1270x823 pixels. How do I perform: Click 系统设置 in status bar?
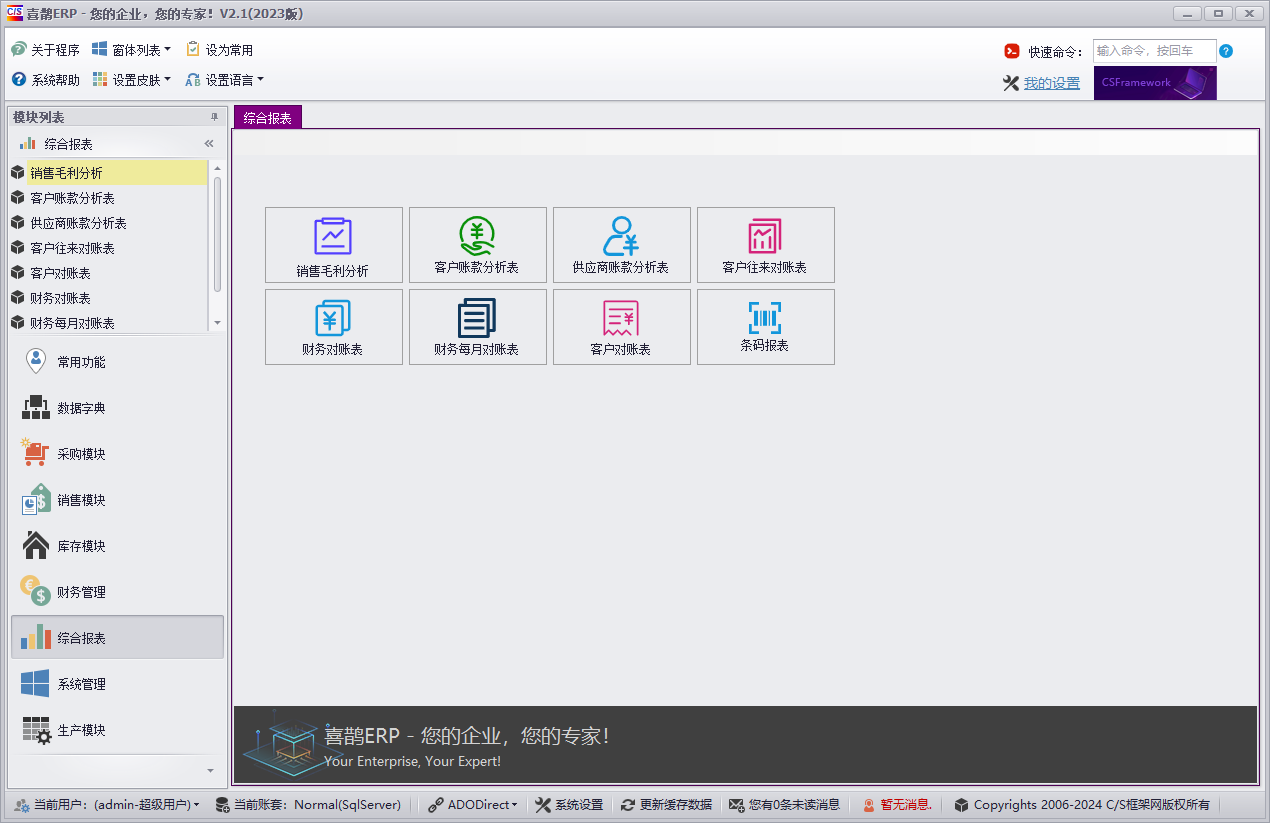(x=569, y=804)
